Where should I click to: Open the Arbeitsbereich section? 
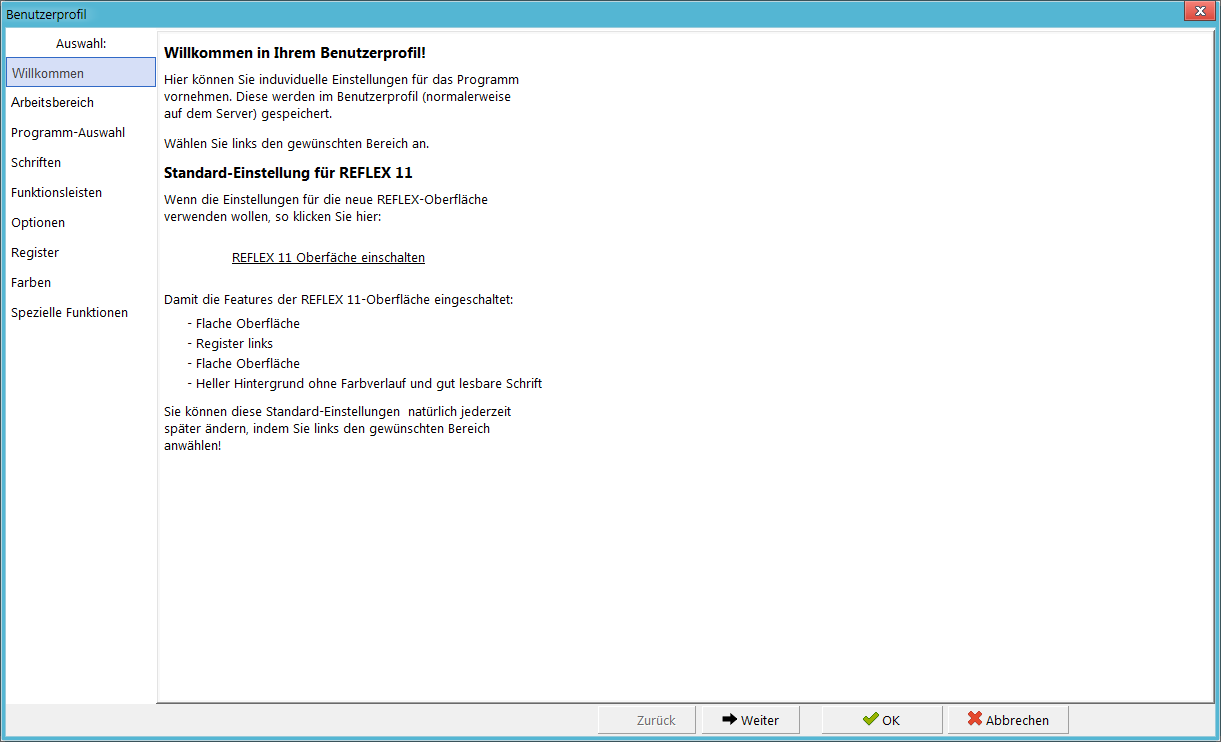(80, 102)
